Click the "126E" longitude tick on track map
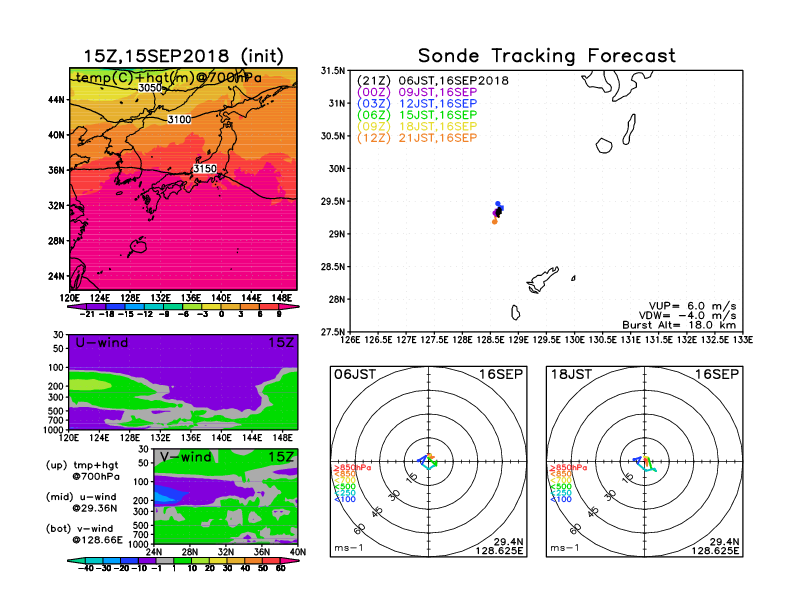 click(x=351, y=340)
